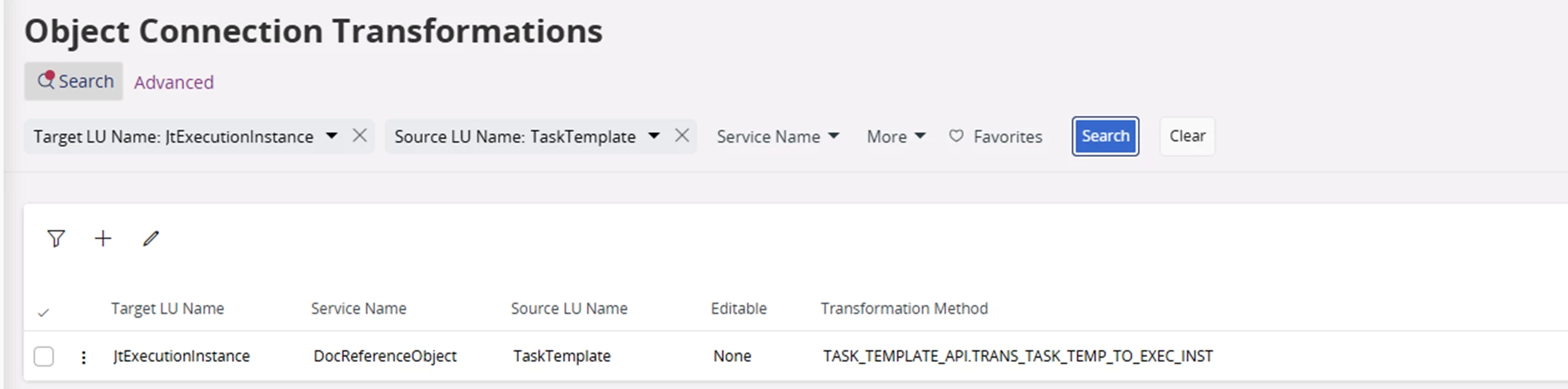This screenshot has width=1568, height=389.
Task: Sort by Transformation Method column header
Action: click(904, 308)
